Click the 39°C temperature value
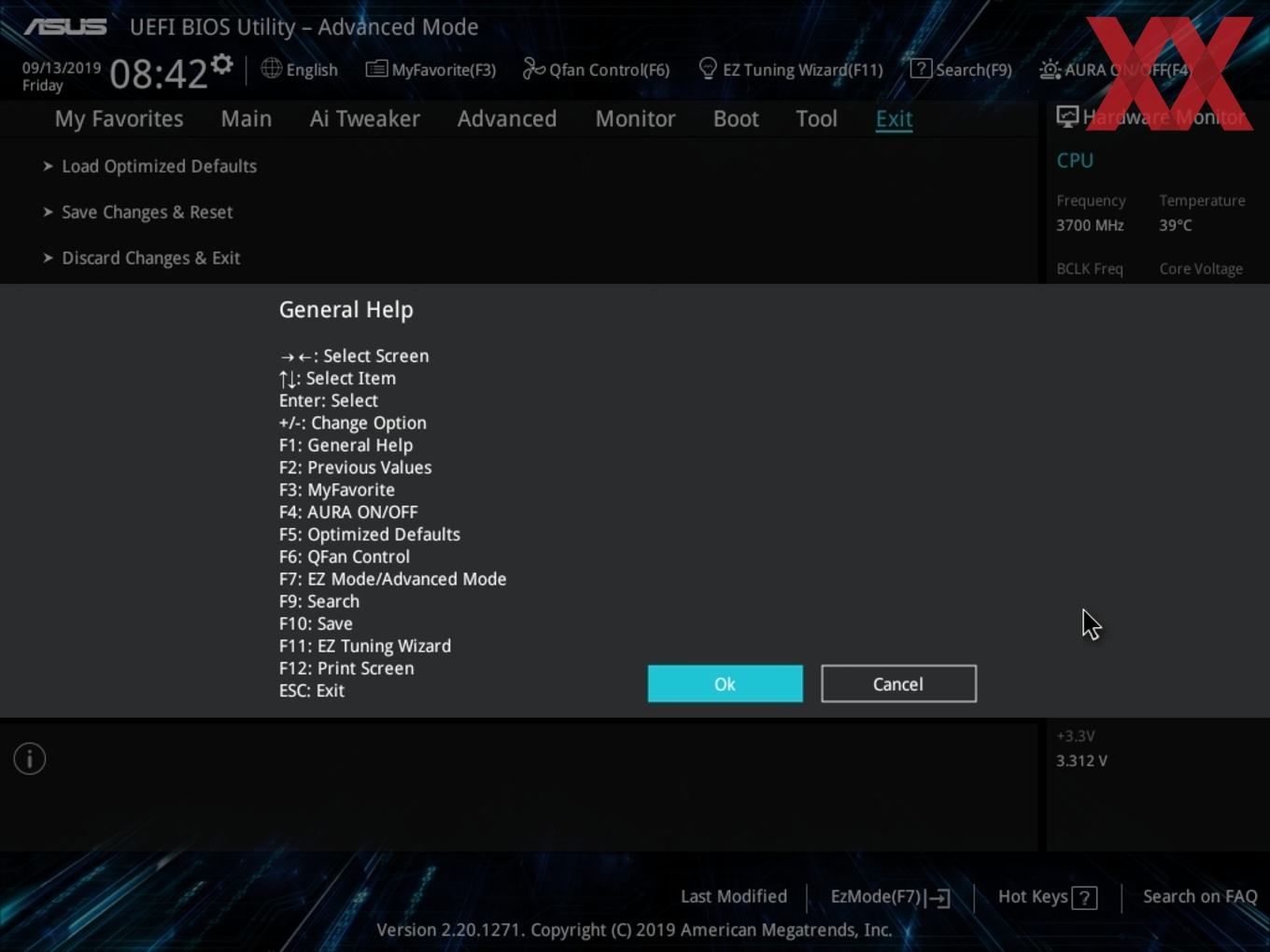Image resolution: width=1270 pixels, height=952 pixels. 1176,225
